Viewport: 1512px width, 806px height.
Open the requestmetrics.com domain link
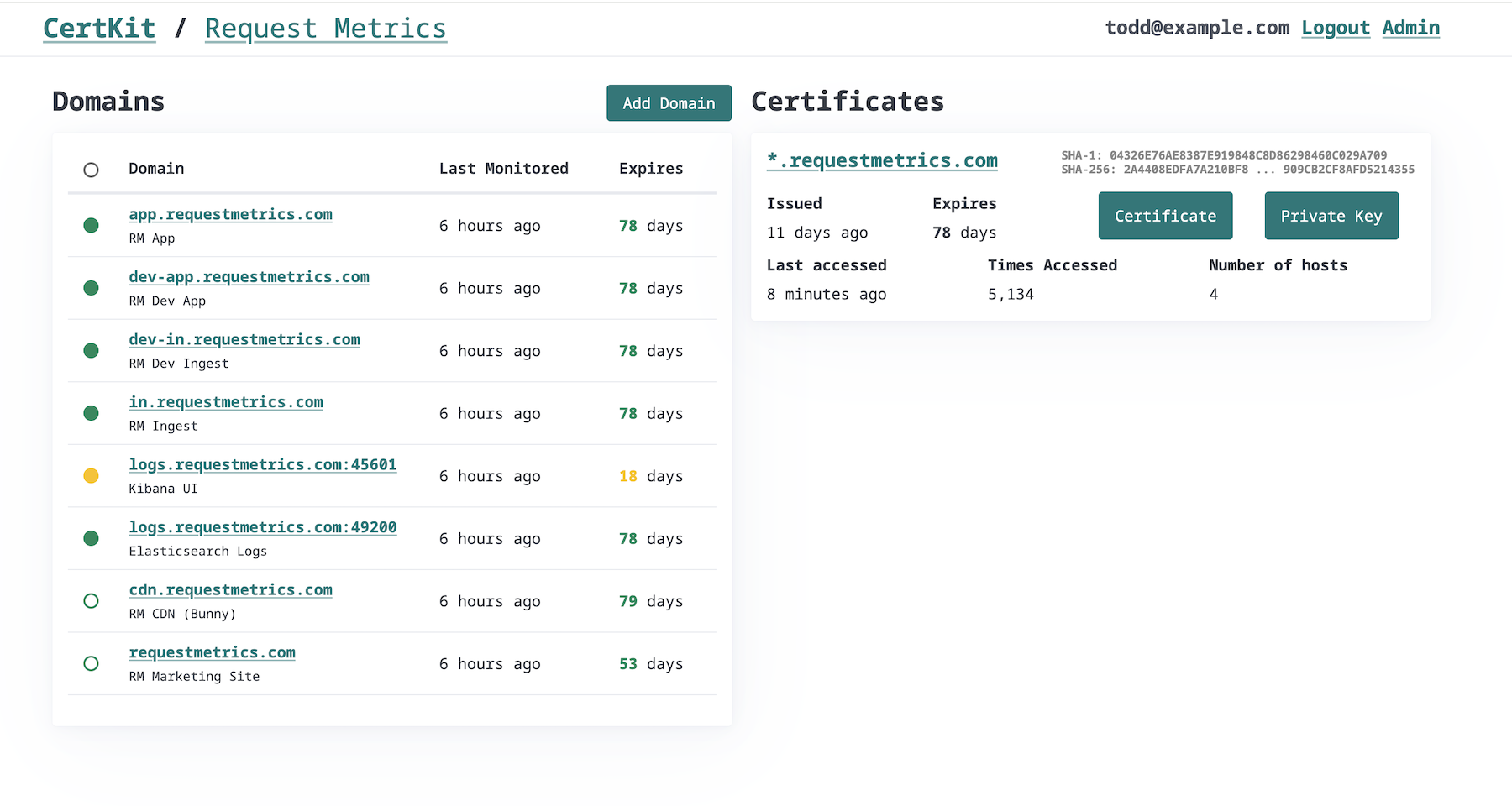pyautogui.click(x=212, y=652)
